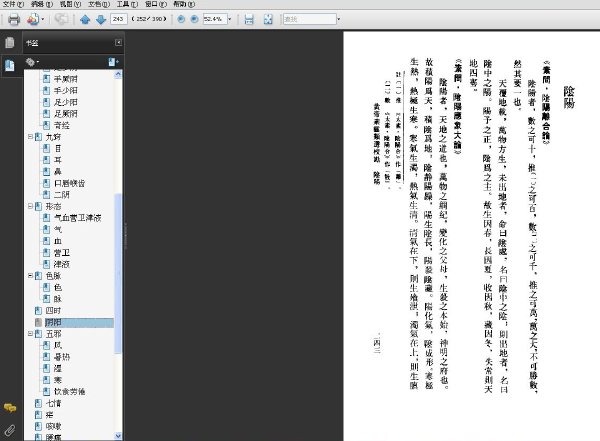
Task: Select the 四时 bookmark
Action: point(53,310)
